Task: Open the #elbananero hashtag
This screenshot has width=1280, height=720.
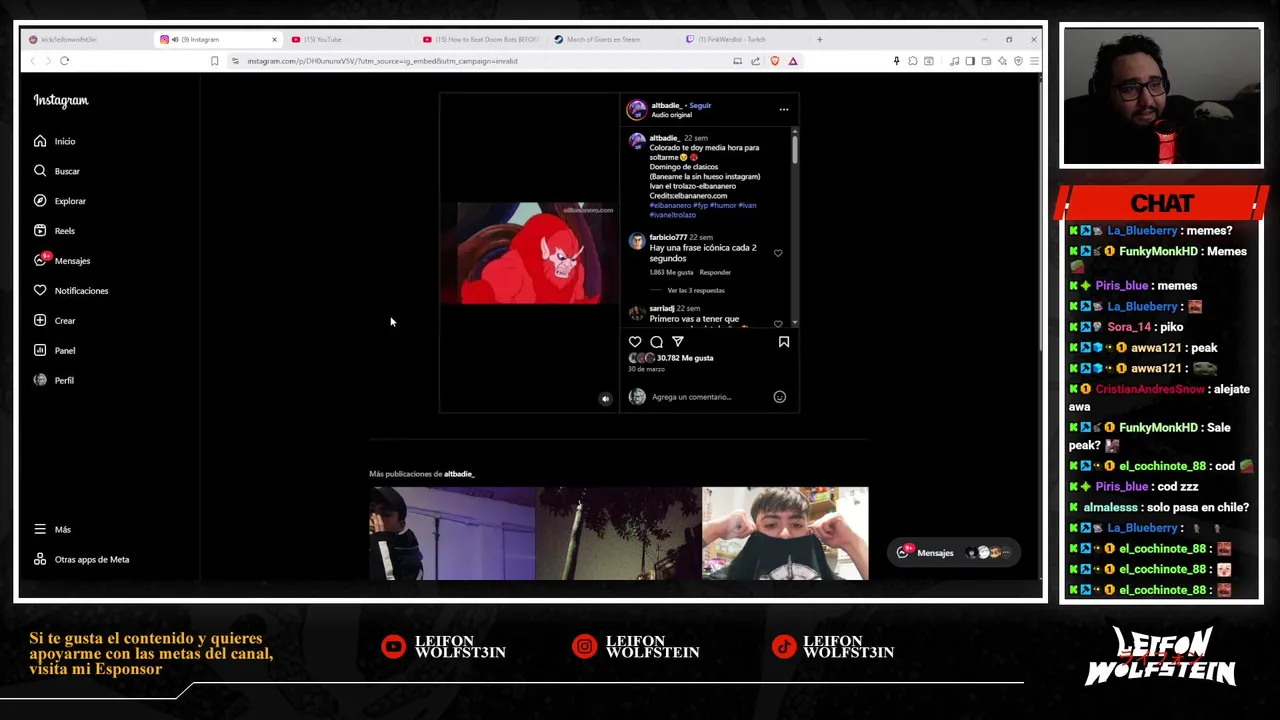Action: (669, 205)
